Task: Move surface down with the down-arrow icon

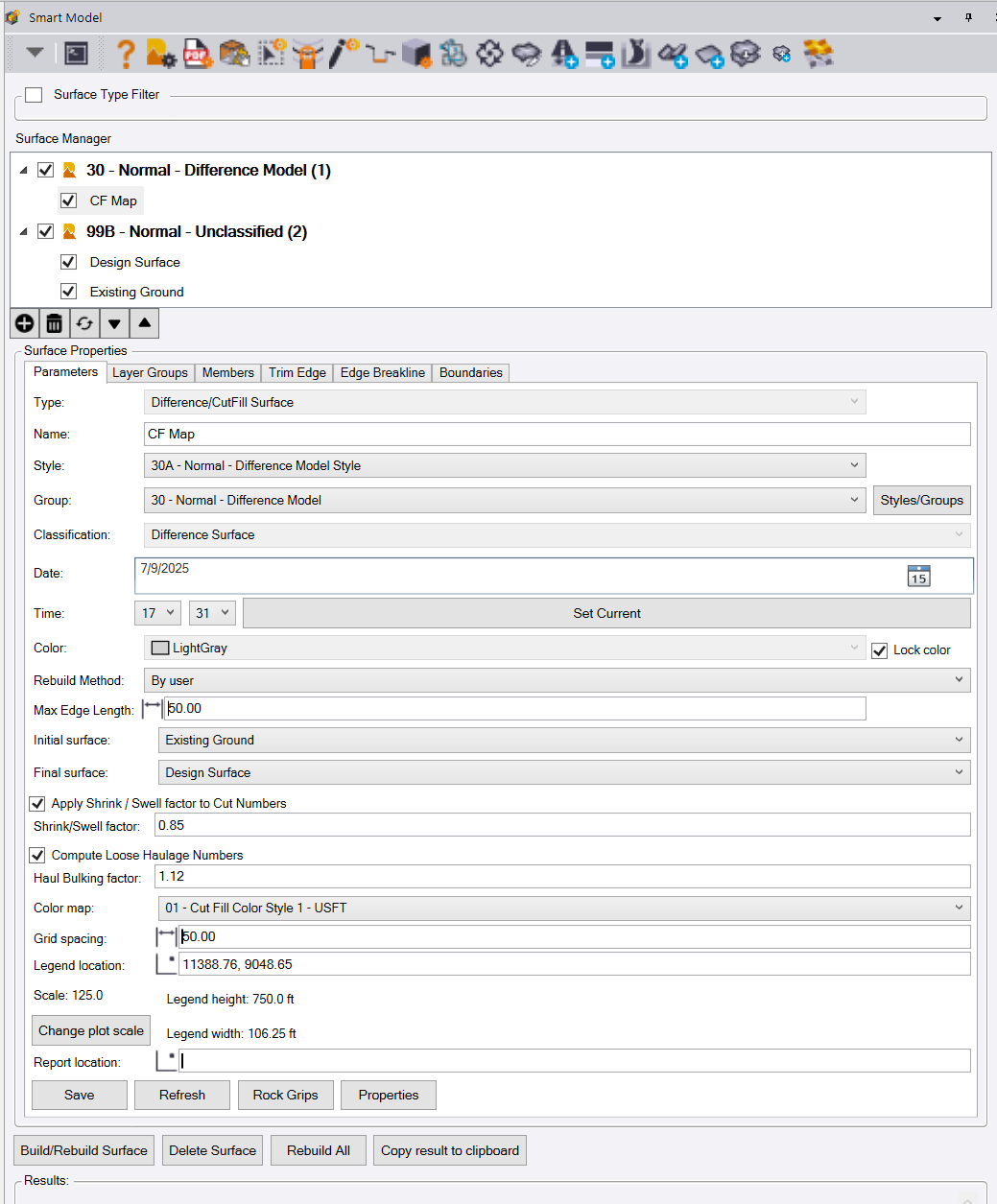Action: pos(114,323)
